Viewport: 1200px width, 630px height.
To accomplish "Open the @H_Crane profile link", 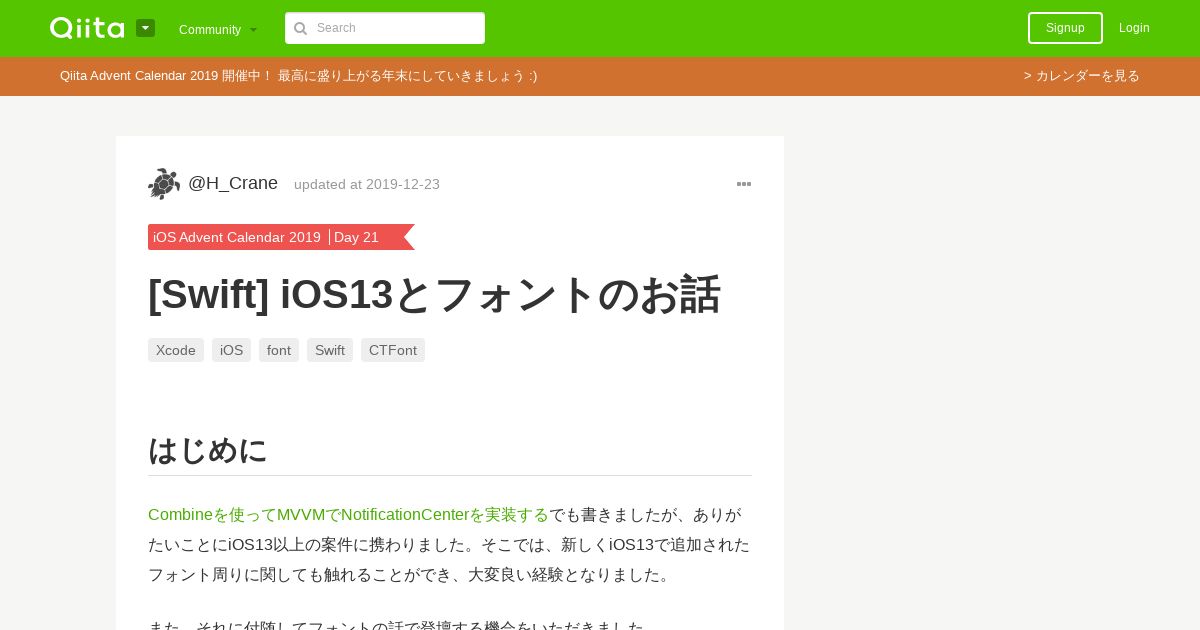I will (x=233, y=183).
